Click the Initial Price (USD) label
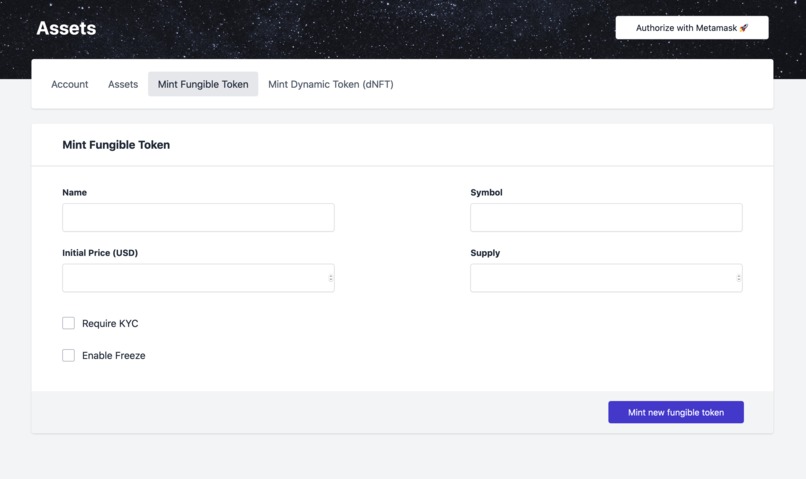The image size is (806, 479). 100,253
